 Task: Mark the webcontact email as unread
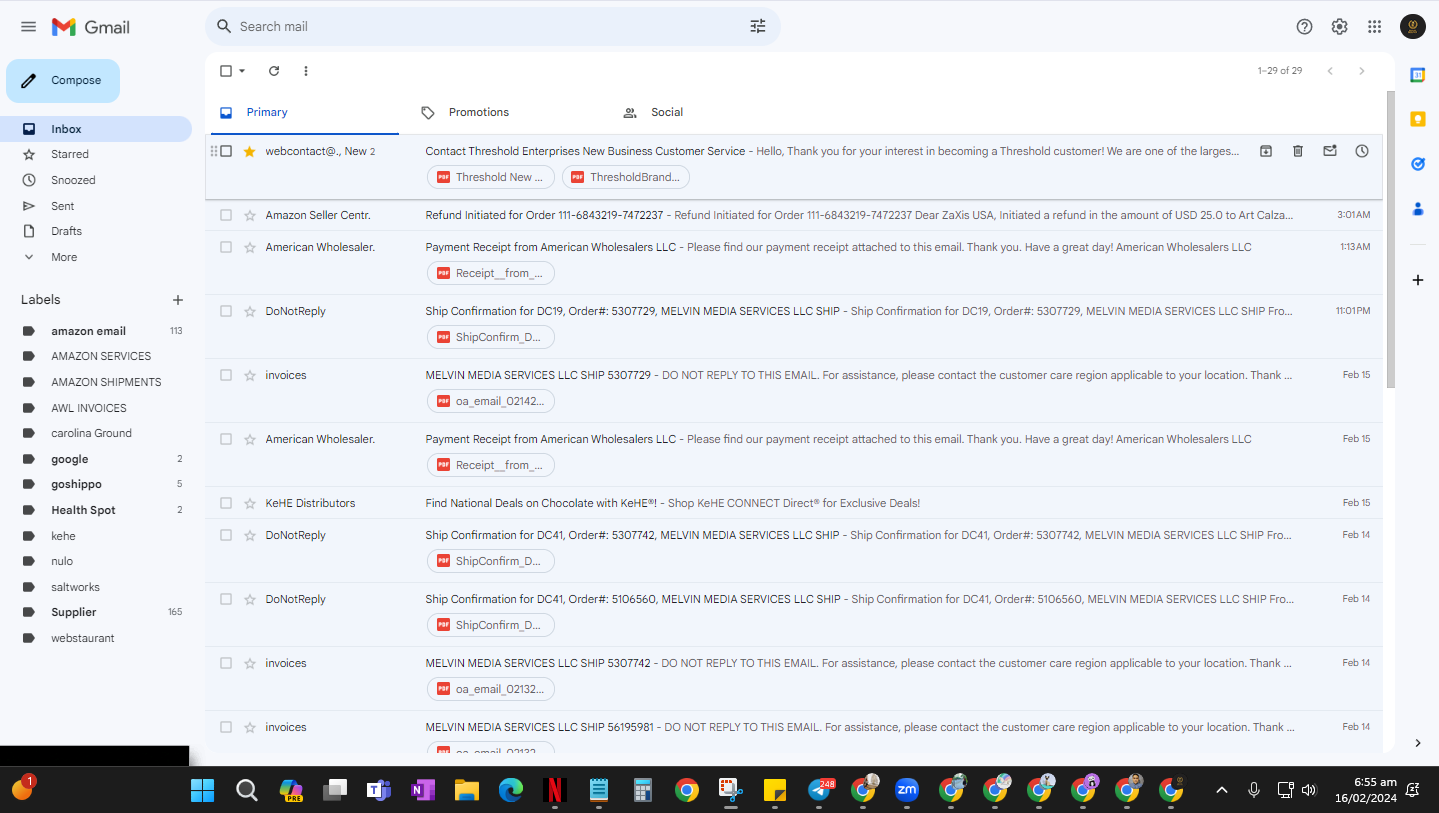click(1330, 151)
